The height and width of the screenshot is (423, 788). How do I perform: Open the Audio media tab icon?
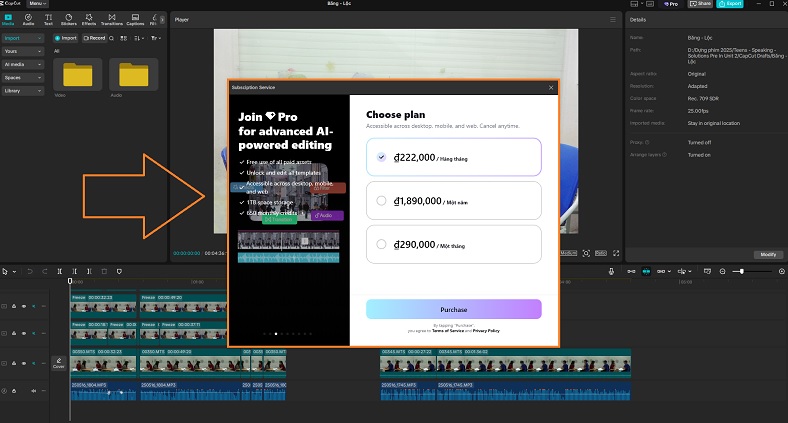tap(28, 19)
